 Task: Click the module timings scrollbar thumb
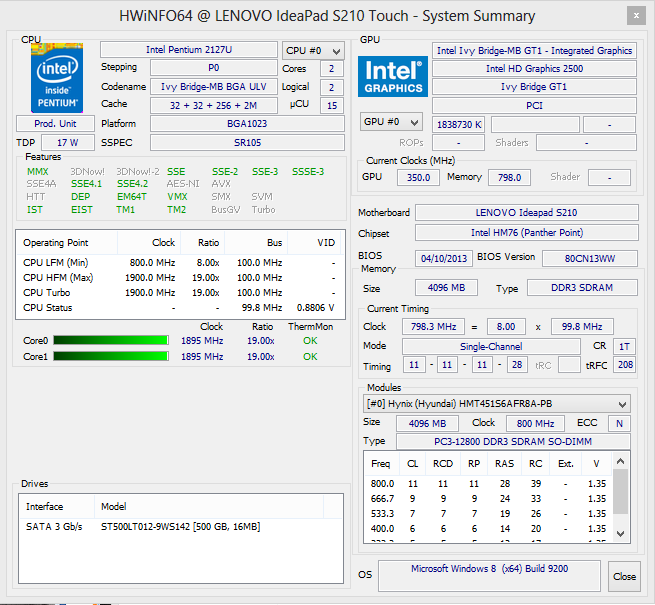click(x=620, y=492)
